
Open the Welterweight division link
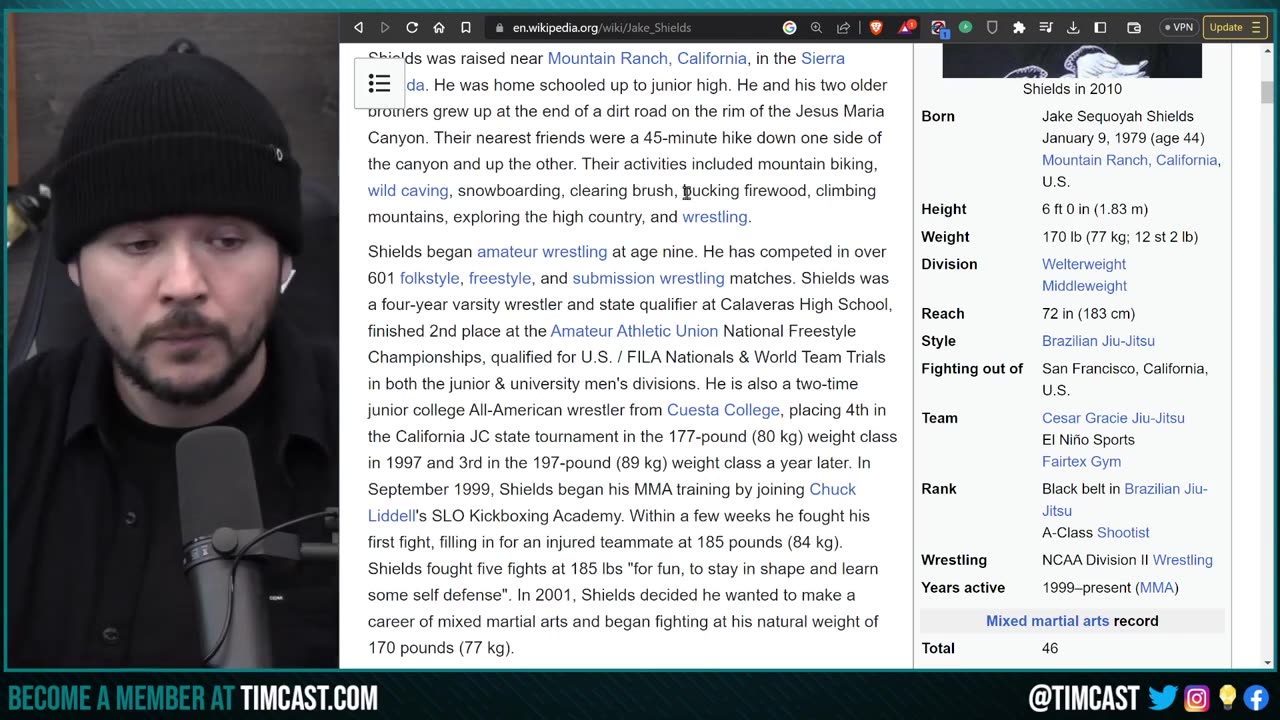pos(1084,264)
